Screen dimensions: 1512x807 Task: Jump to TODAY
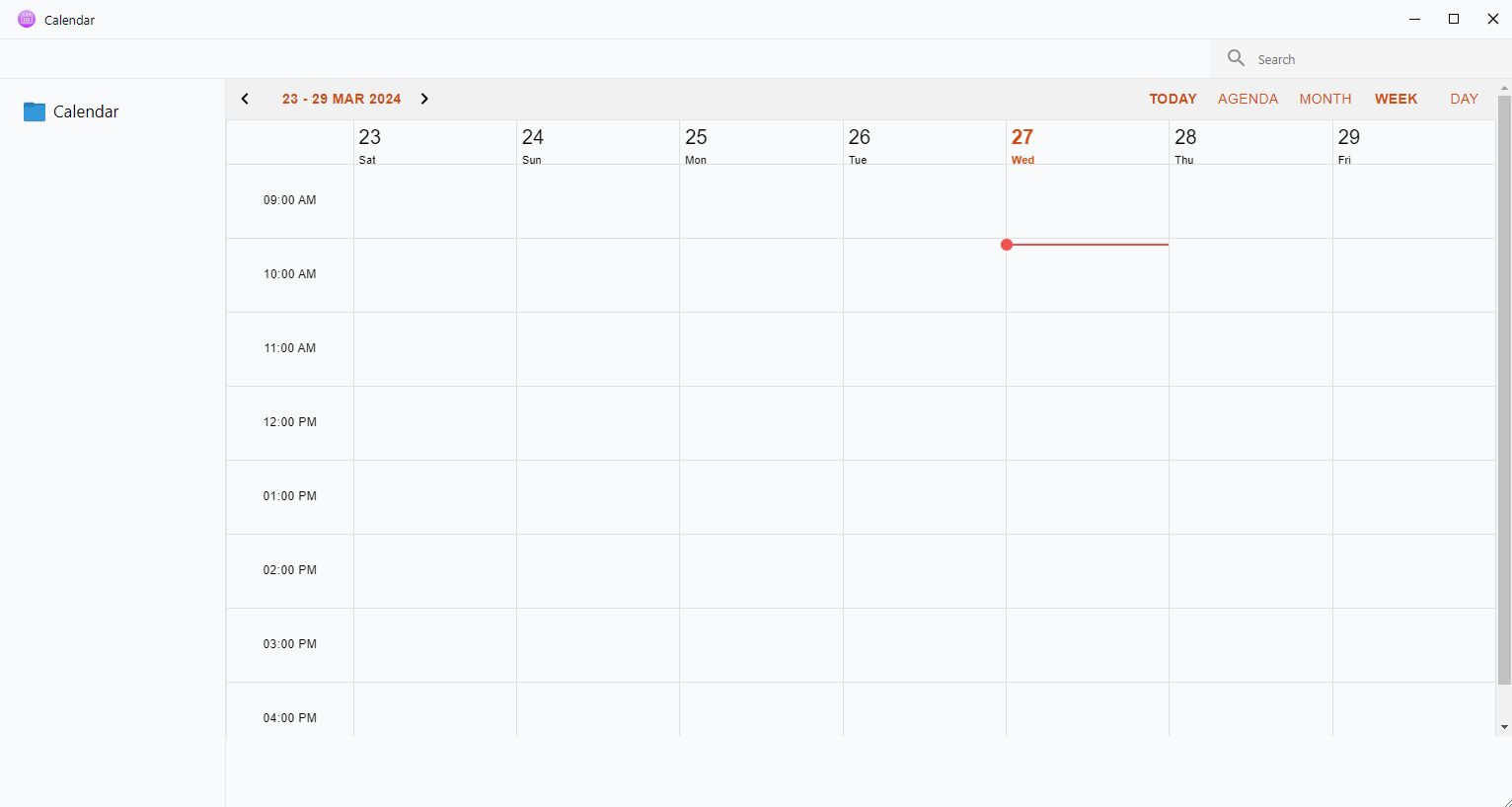pos(1172,99)
